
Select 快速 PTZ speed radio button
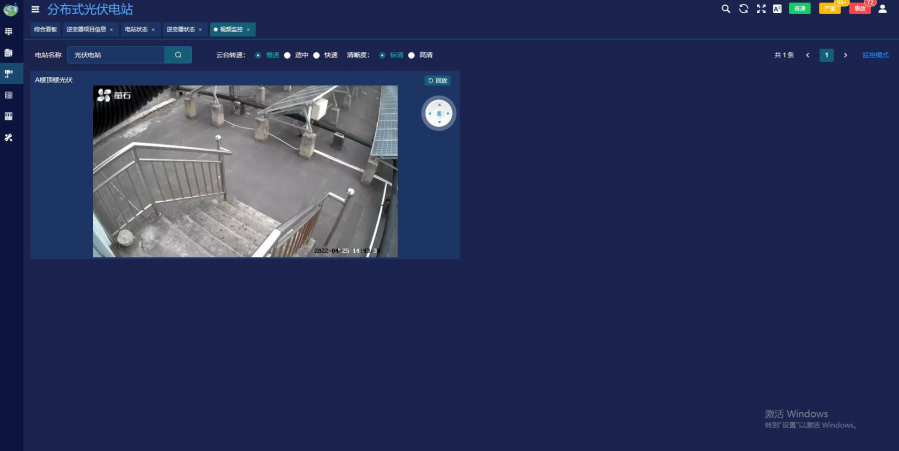pos(316,55)
